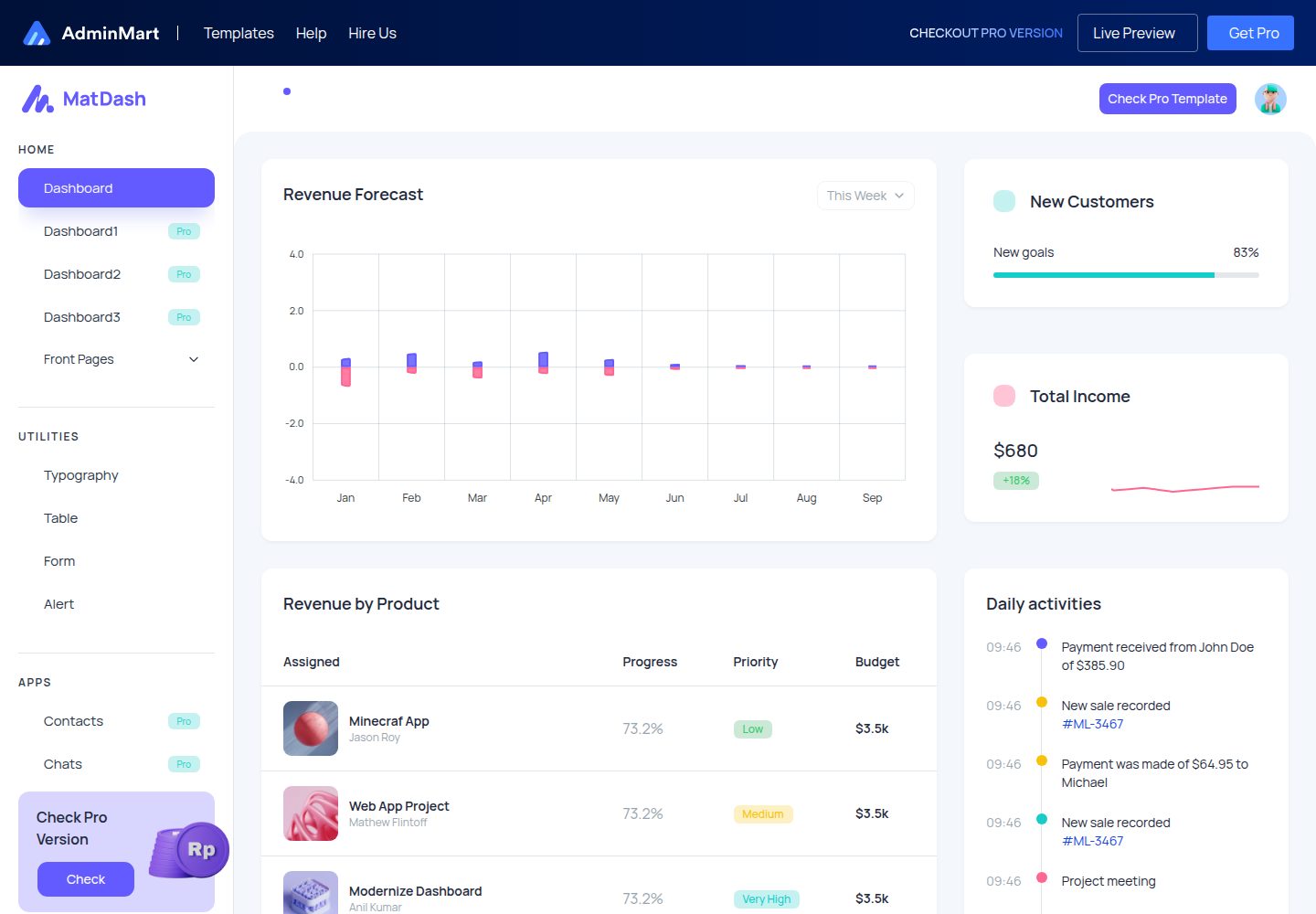This screenshot has width=1316, height=914.
Task: Open the Alert page
Action: (x=116, y=604)
